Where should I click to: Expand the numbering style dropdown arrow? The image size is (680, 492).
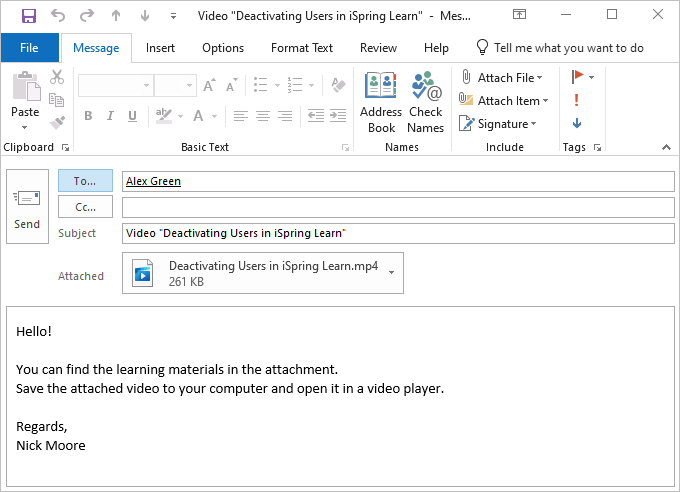coord(311,85)
